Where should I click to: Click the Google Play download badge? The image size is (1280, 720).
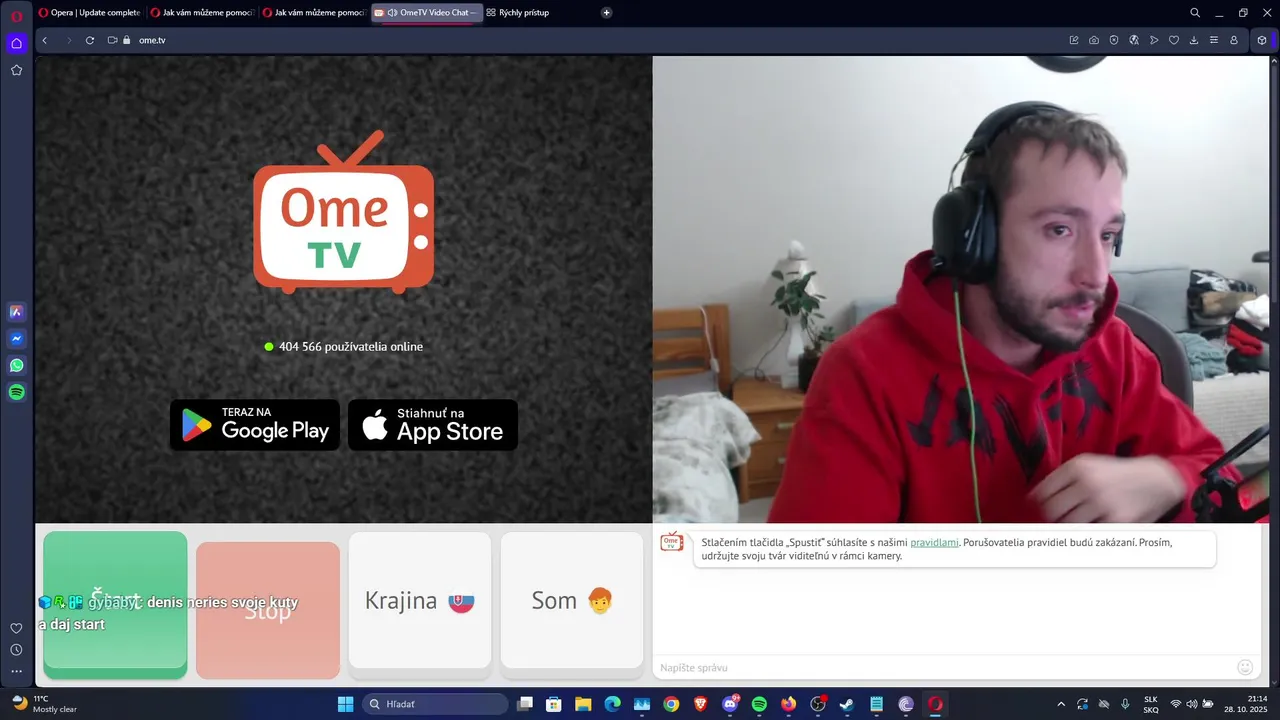(x=255, y=425)
